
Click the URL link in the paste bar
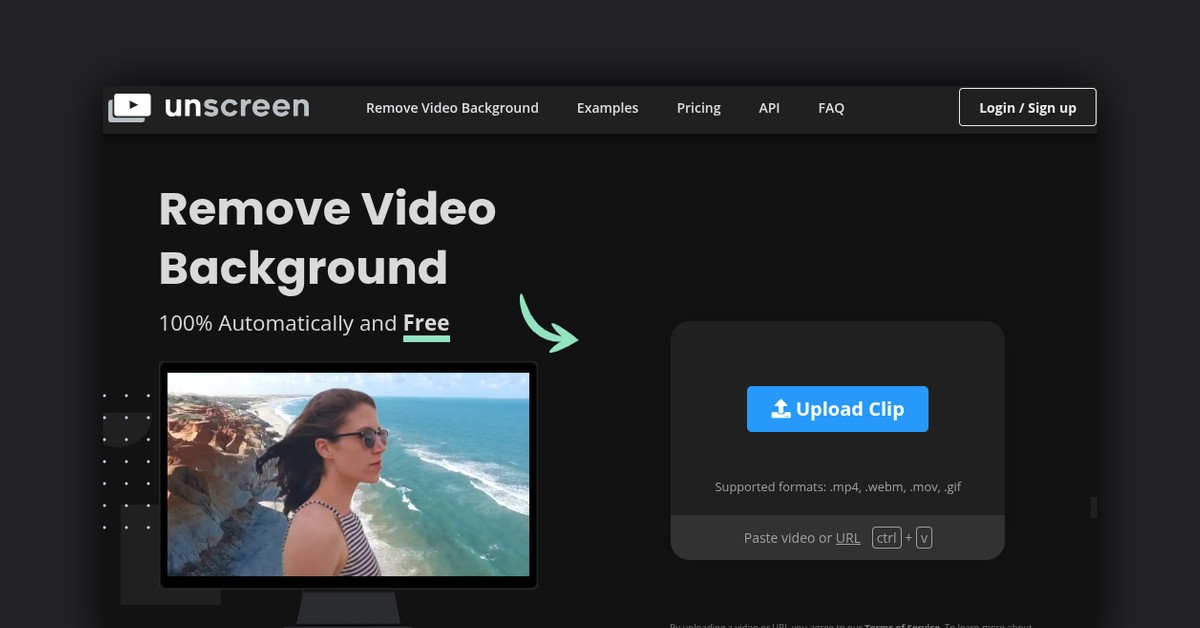pos(847,537)
